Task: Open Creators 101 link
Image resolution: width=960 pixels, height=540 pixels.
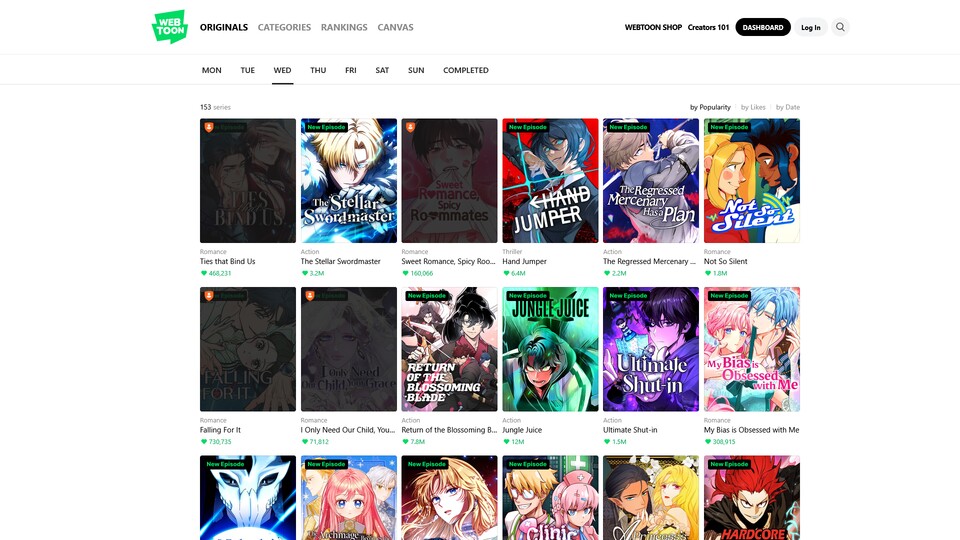Action: click(x=708, y=27)
